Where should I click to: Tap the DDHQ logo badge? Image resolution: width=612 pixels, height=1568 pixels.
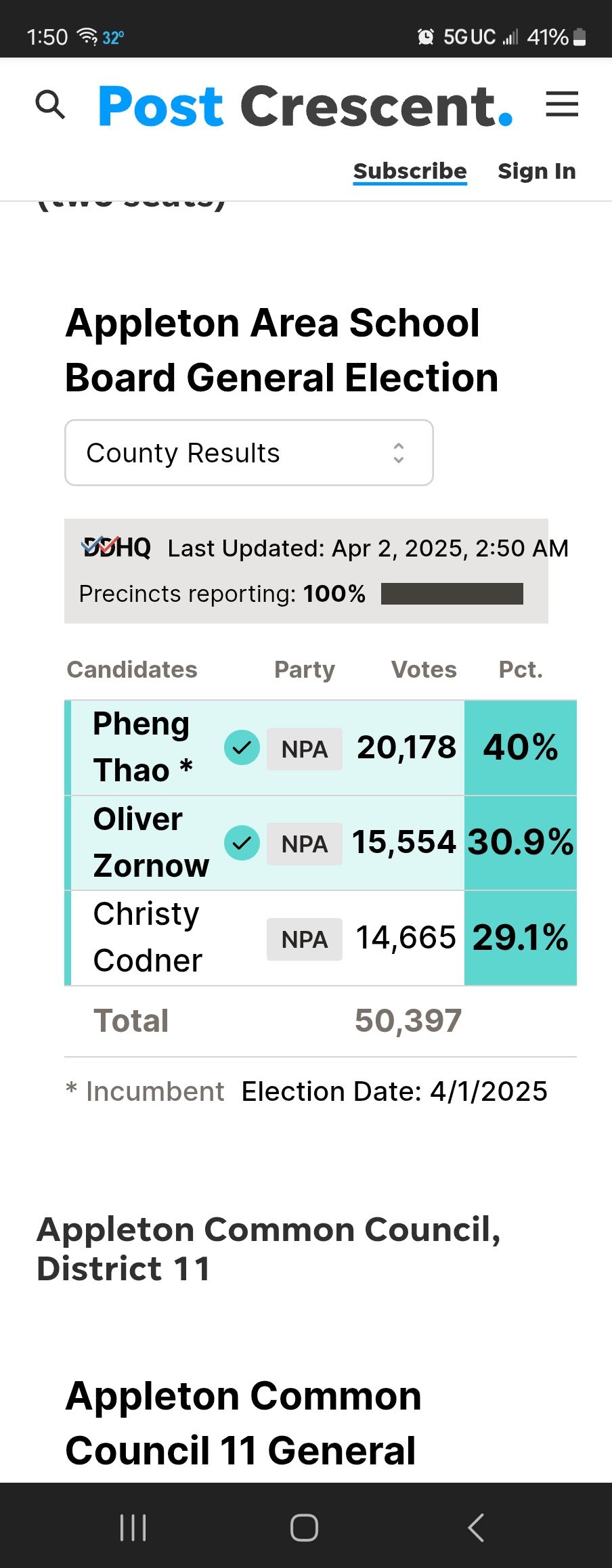coord(116,547)
